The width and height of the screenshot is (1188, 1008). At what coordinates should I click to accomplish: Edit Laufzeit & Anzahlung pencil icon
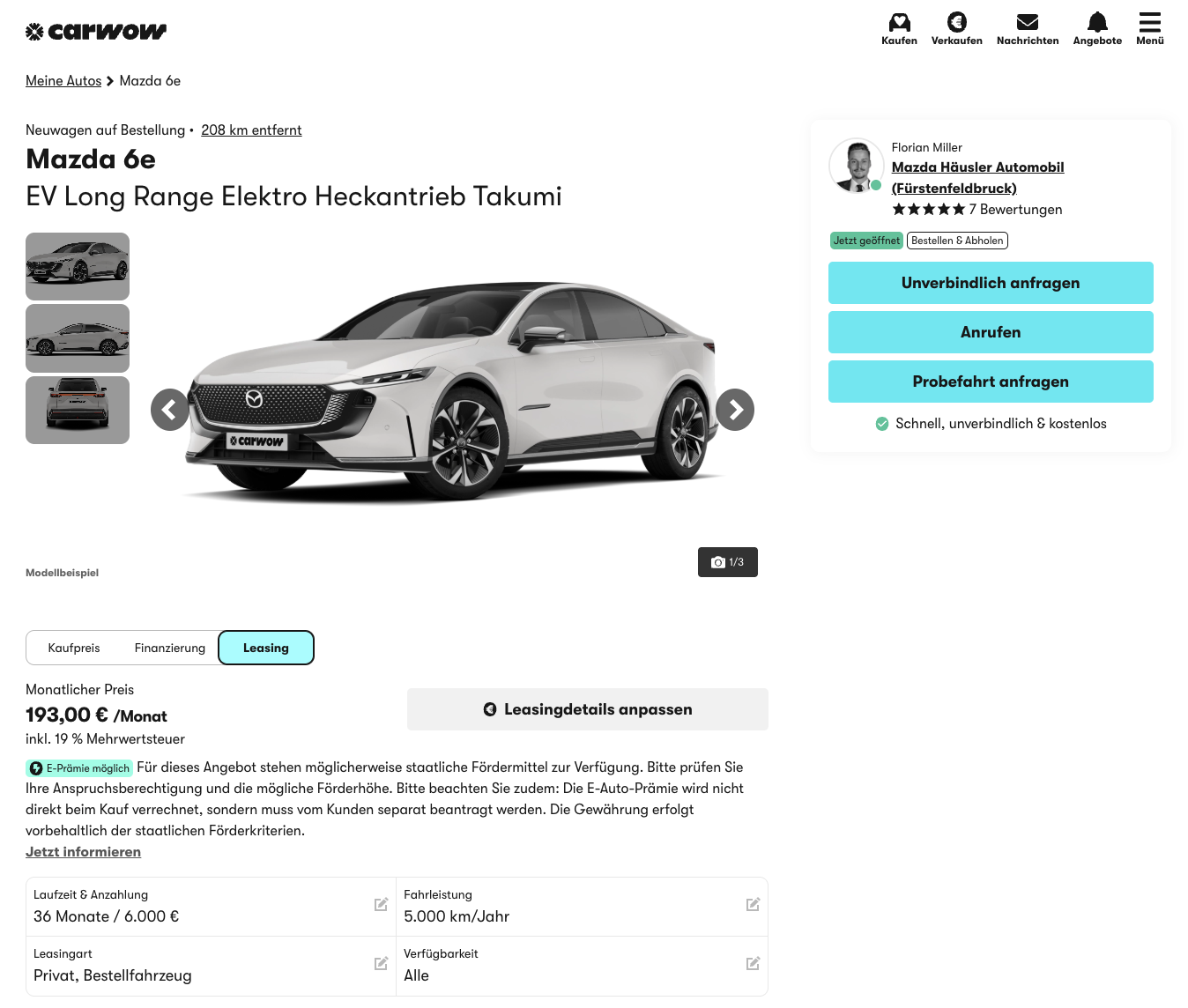tap(381, 905)
